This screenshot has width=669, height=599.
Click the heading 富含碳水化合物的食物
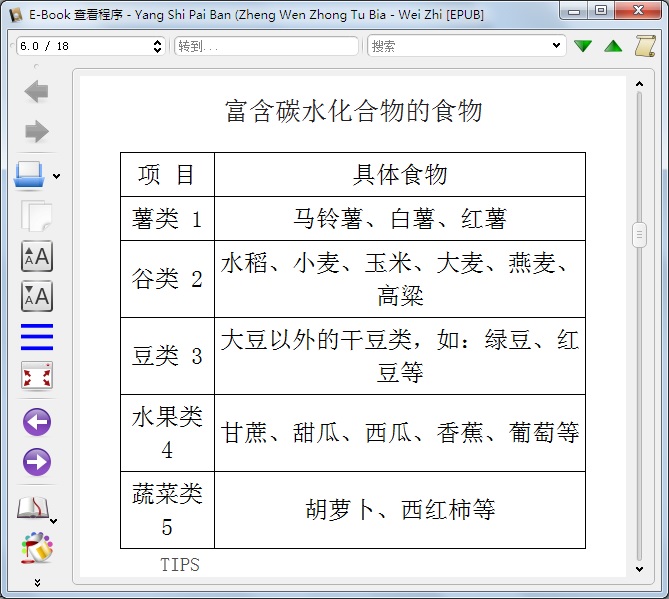click(354, 111)
